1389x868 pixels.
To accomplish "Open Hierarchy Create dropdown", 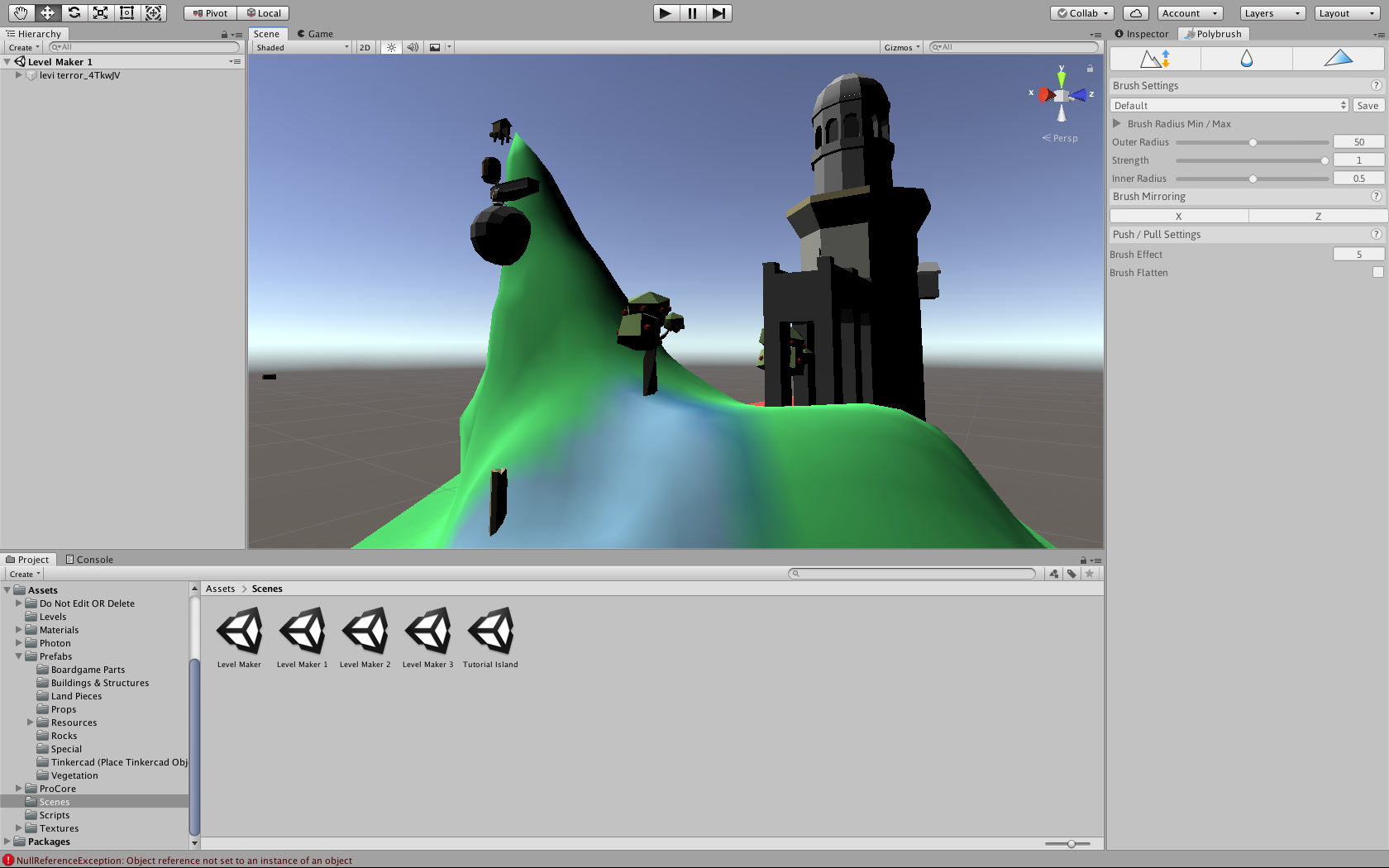I will (24, 48).
